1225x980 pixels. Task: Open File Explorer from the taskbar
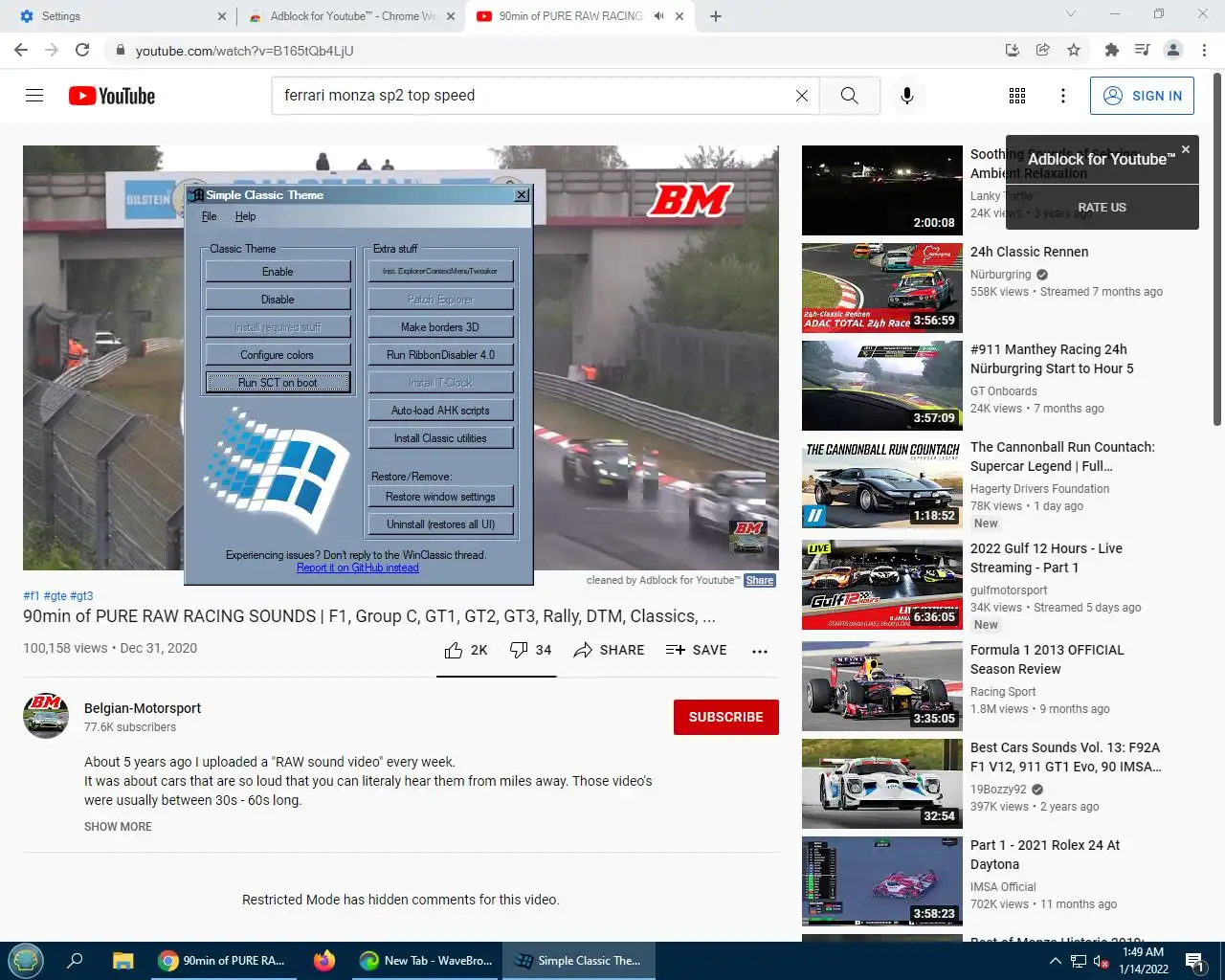122,961
